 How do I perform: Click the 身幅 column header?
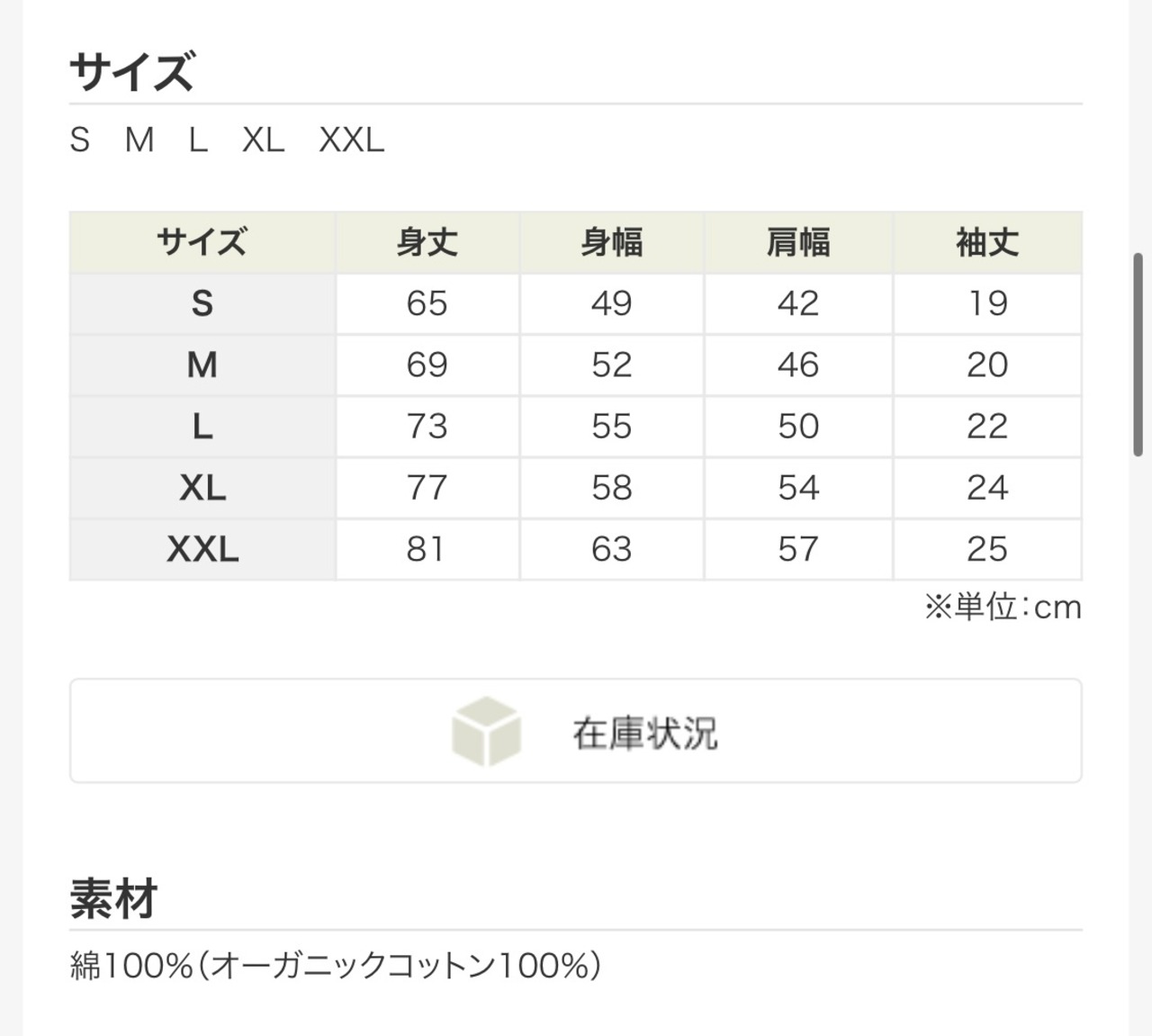point(612,242)
